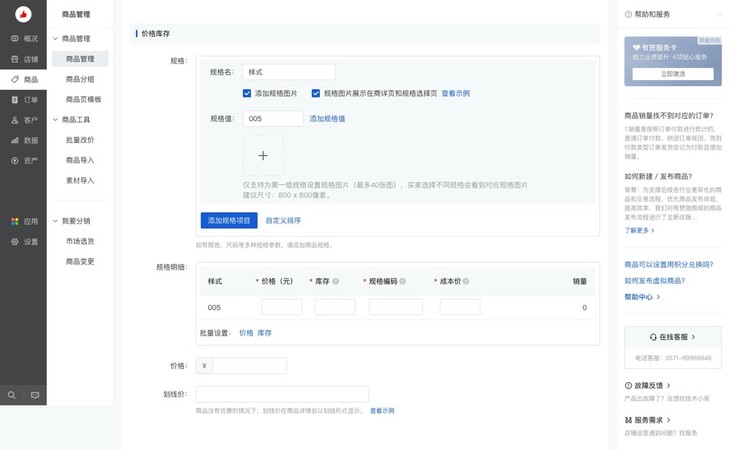Go to 数据 data section in sidebar
730x450 pixels.
(x=24, y=140)
